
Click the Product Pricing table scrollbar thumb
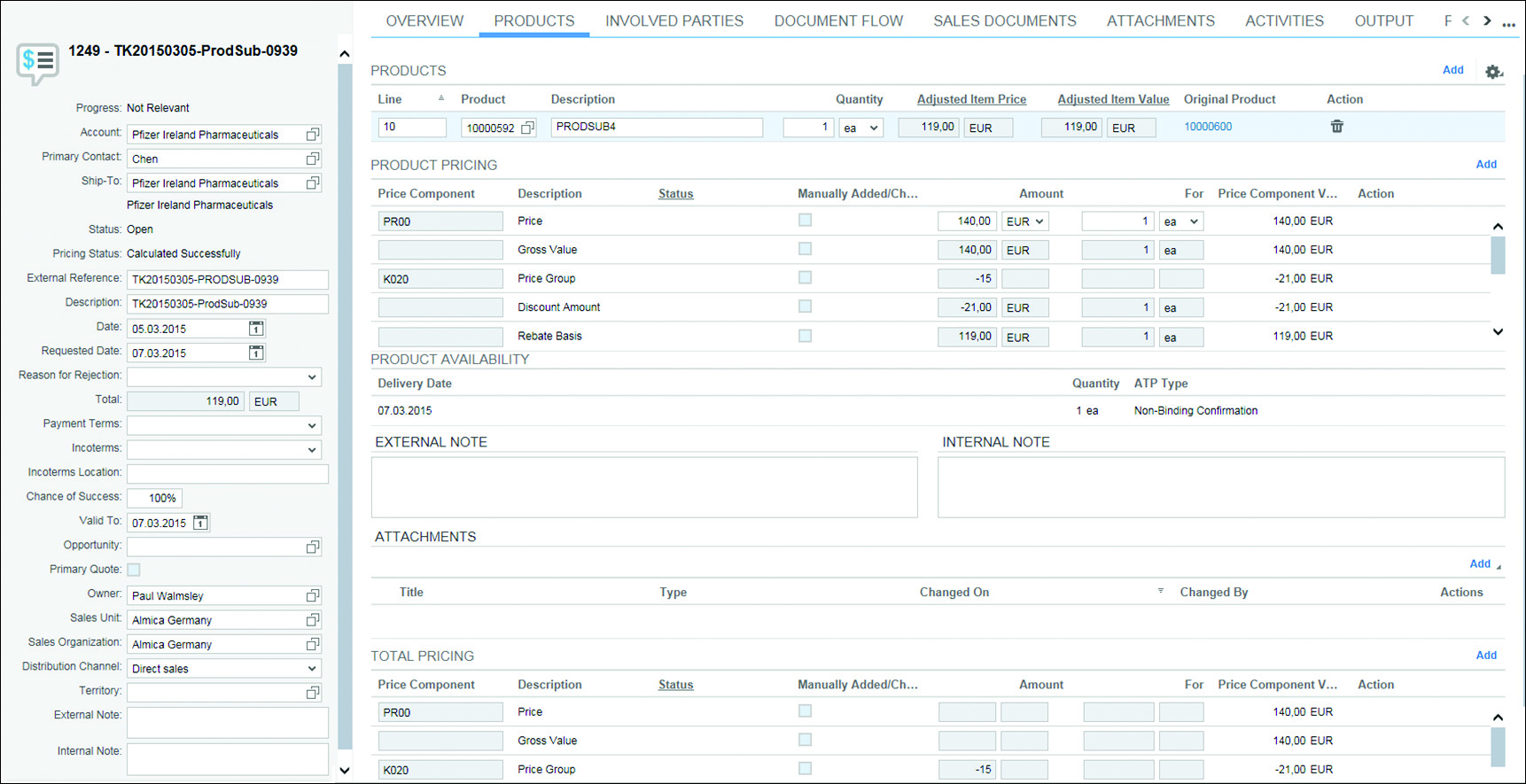point(1498,256)
